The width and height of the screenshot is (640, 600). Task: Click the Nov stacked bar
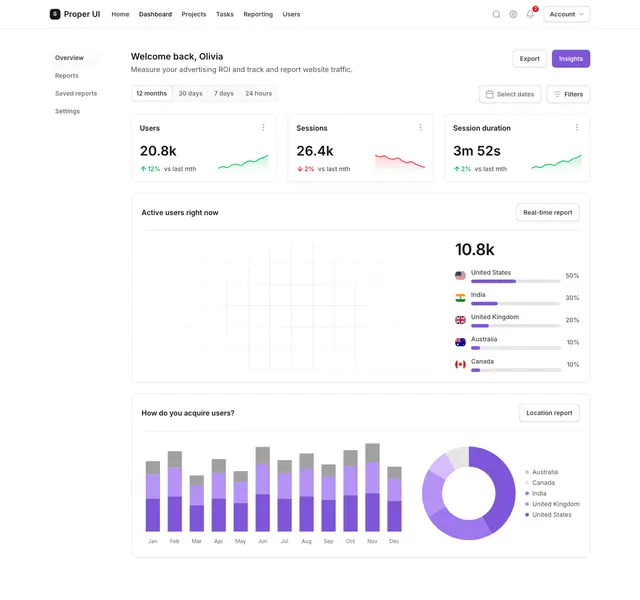(x=372, y=487)
